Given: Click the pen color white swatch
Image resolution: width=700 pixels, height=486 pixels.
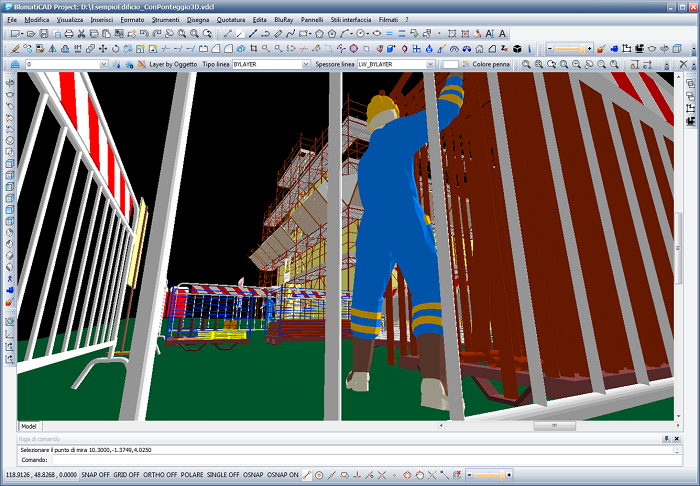Looking at the screenshot, I should [451, 64].
